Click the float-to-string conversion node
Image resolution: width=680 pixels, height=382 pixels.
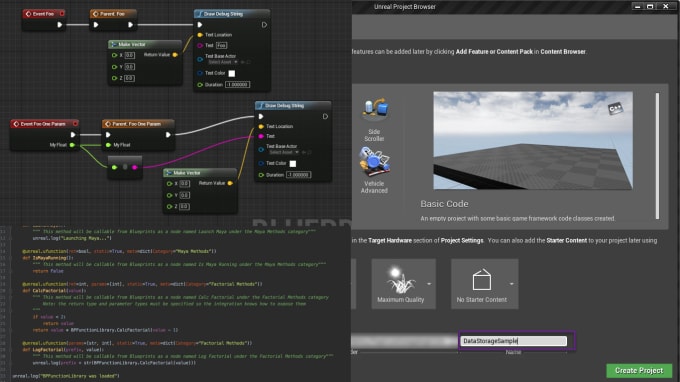[x=125, y=167]
